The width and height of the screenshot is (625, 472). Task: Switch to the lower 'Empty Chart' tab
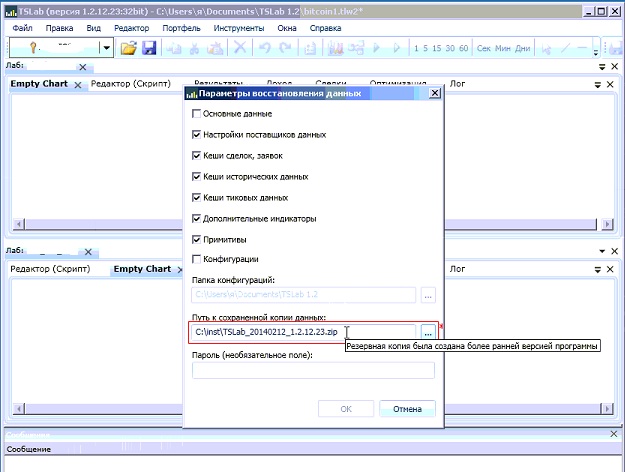click(x=142, y=269)
